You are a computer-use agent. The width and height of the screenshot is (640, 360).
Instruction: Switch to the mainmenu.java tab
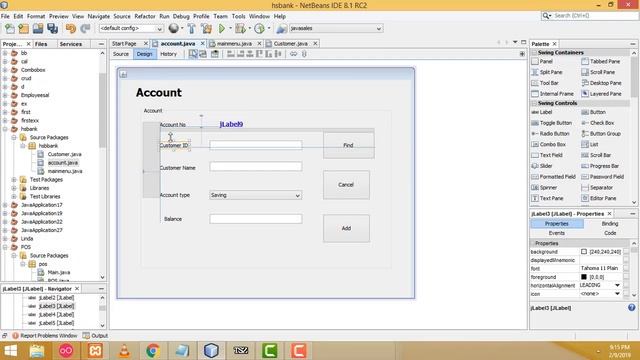click(234, 43)
